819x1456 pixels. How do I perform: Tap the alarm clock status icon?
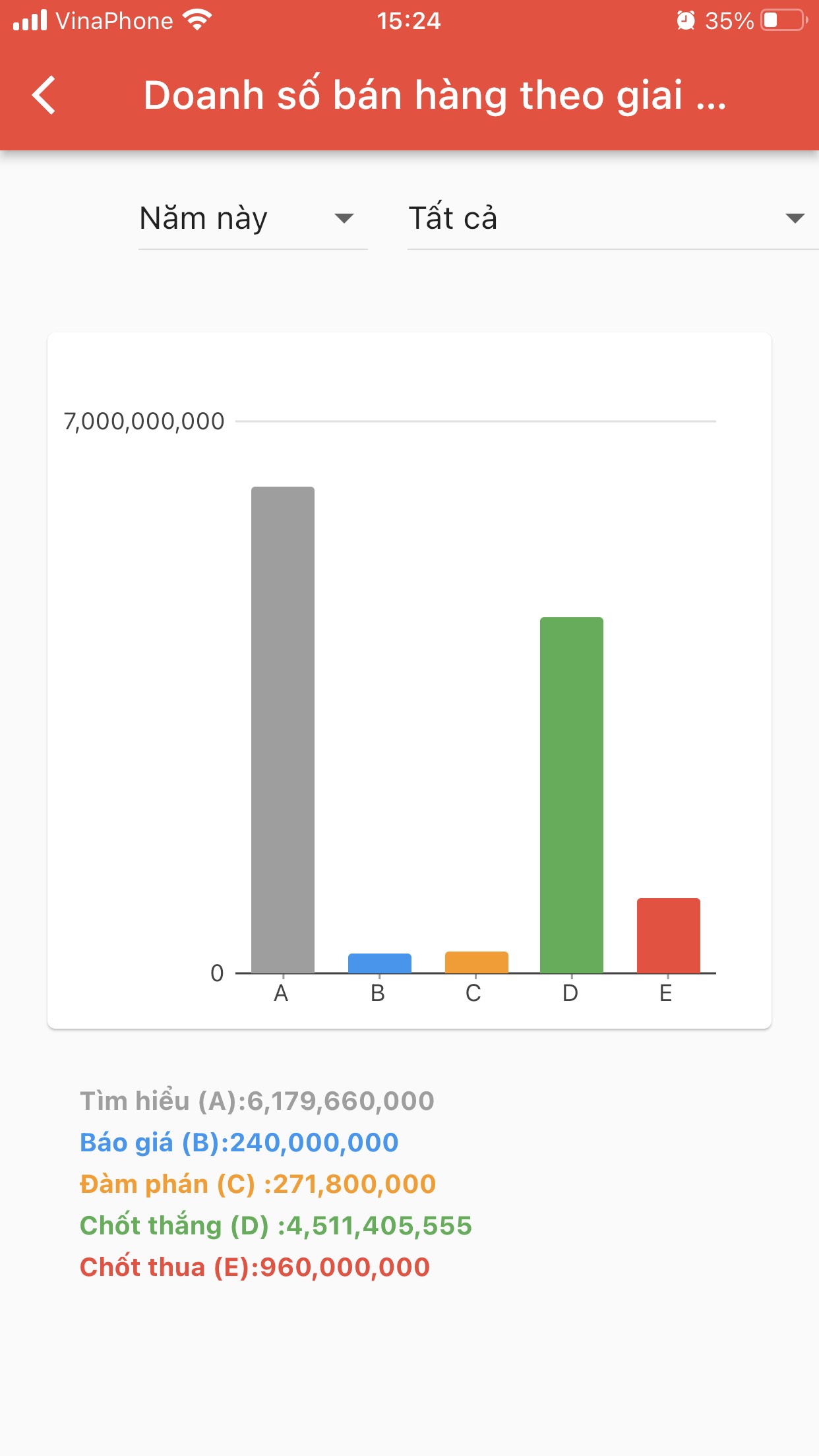[686, 20]
